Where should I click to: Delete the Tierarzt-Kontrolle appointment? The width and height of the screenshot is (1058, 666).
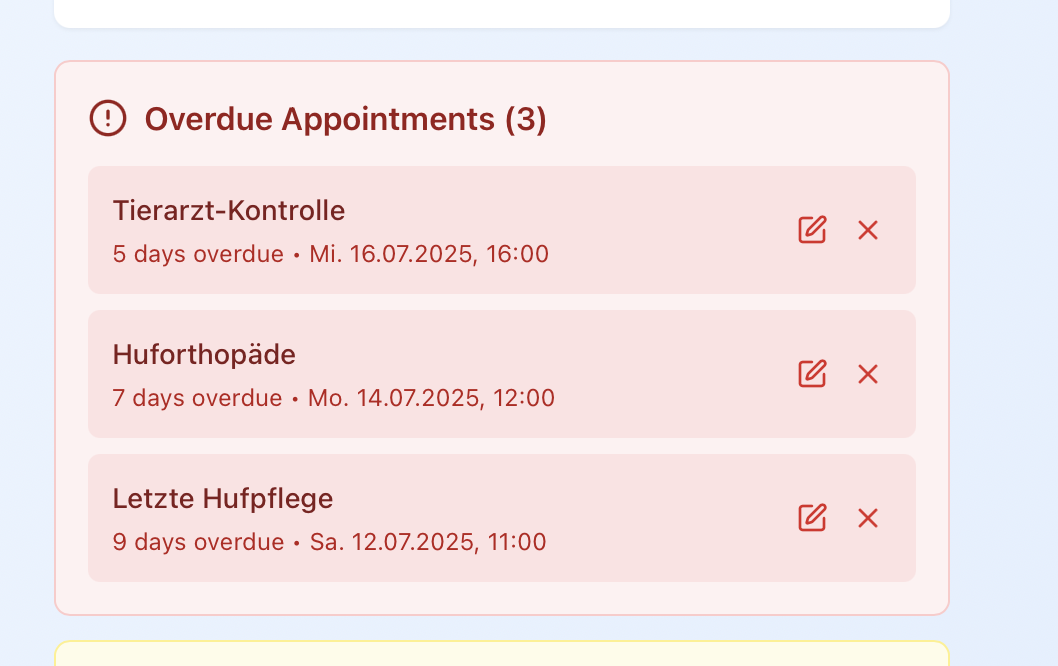tap(868, 230)
